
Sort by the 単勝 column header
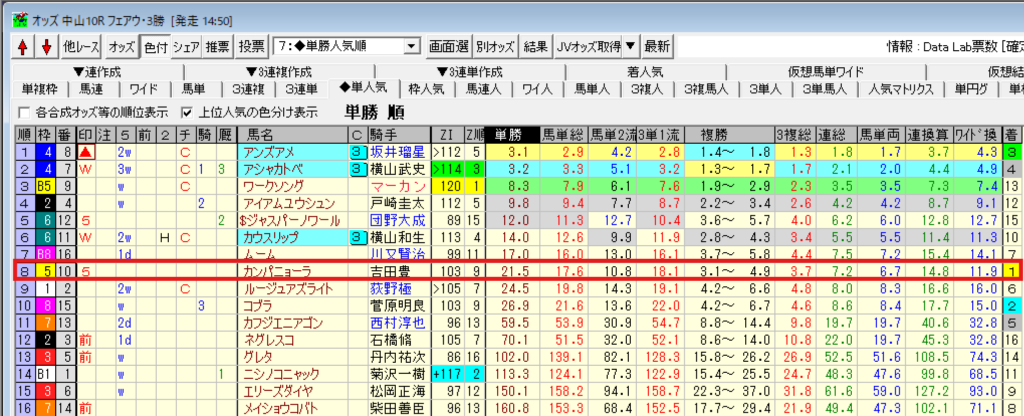[508, 134]
